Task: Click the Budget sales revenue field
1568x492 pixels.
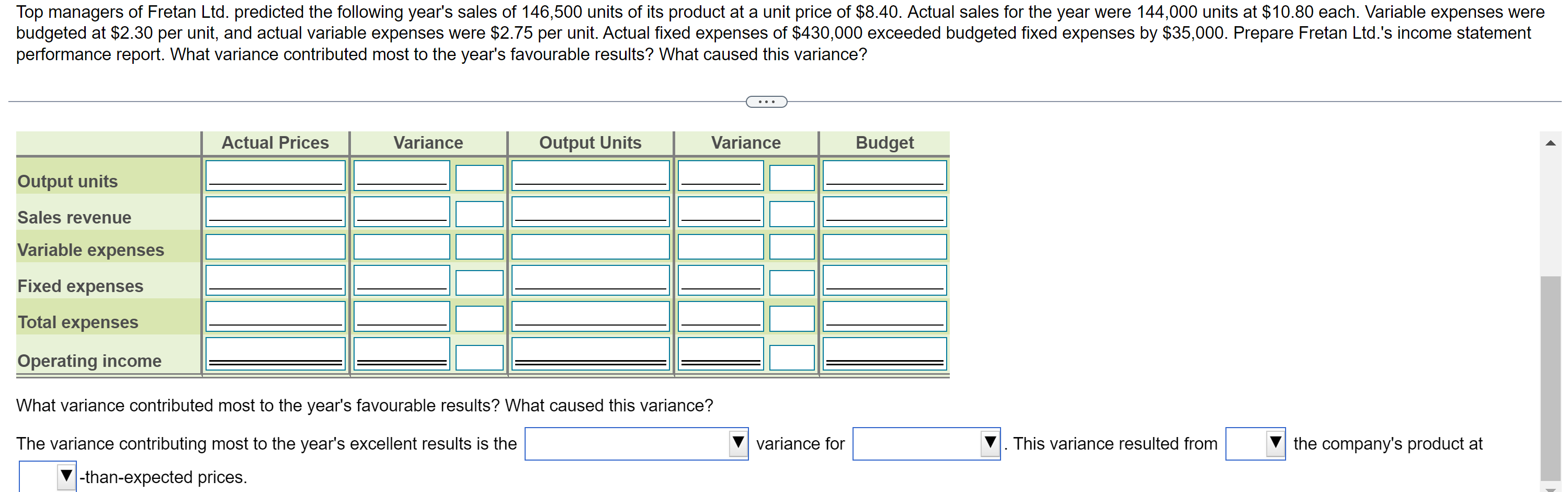Action: pos(884,213)
